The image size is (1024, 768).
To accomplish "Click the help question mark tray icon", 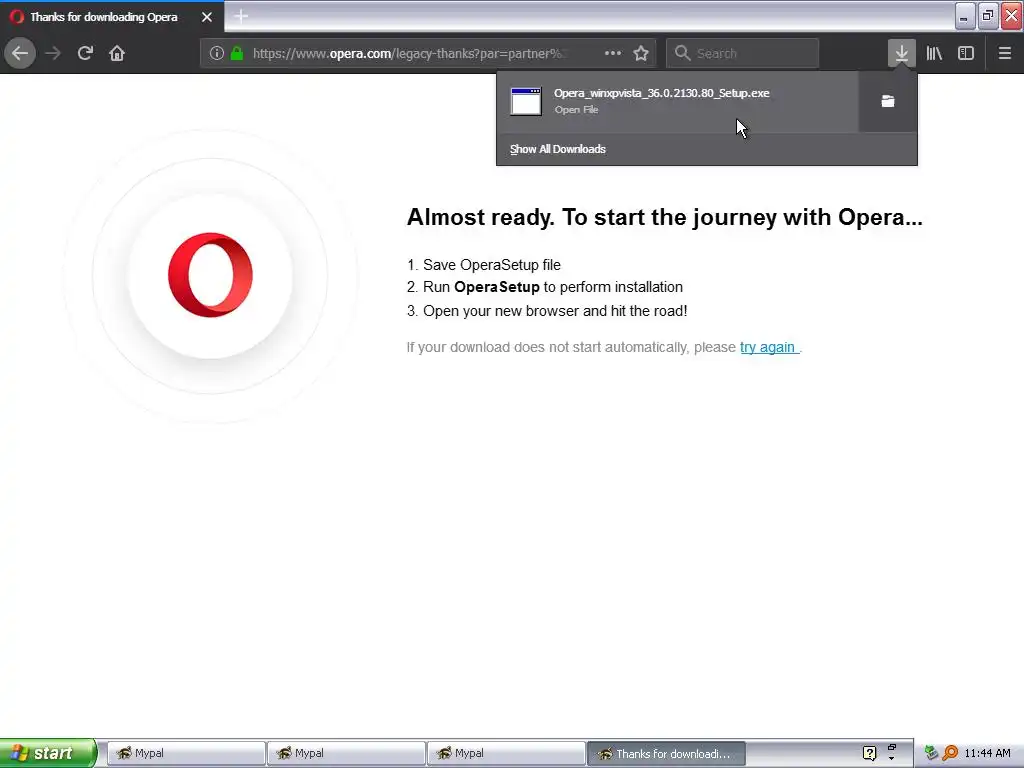I will point(869,753).
